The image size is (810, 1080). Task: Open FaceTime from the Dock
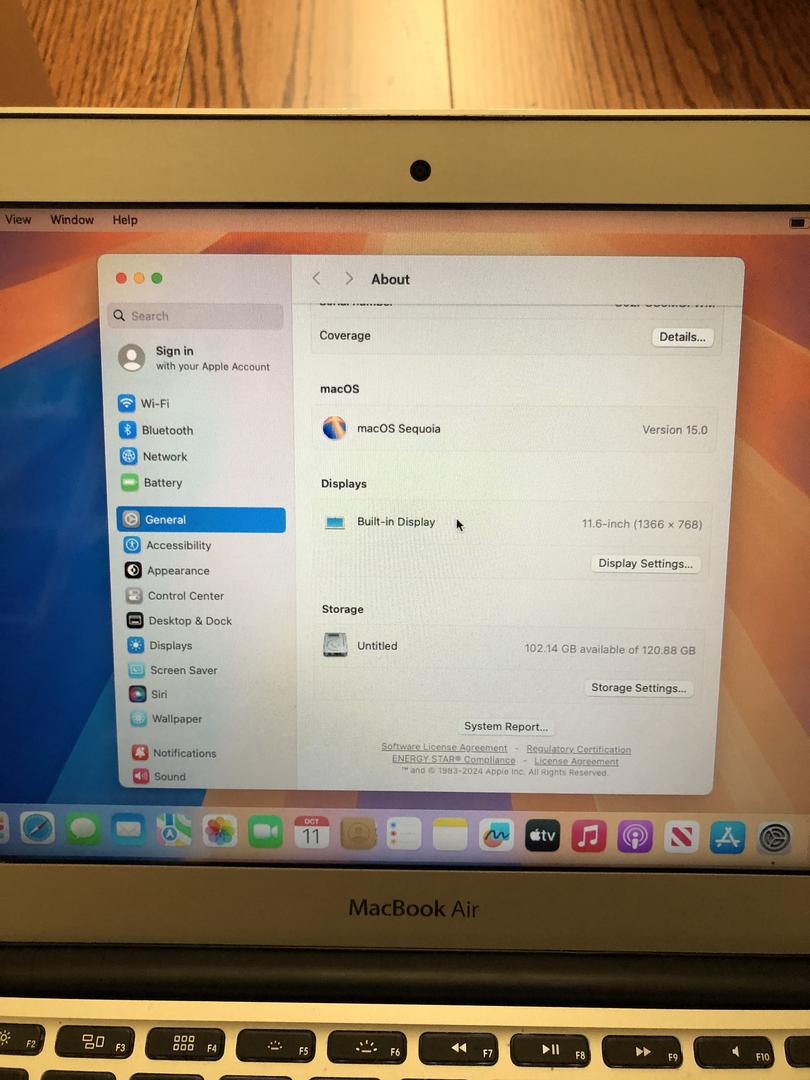(x=265, y=832)
